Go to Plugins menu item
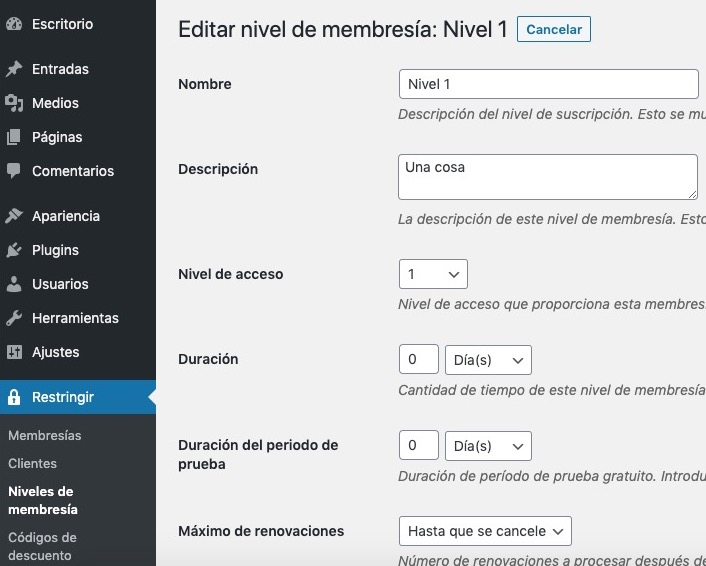 [x=78, y=250]
